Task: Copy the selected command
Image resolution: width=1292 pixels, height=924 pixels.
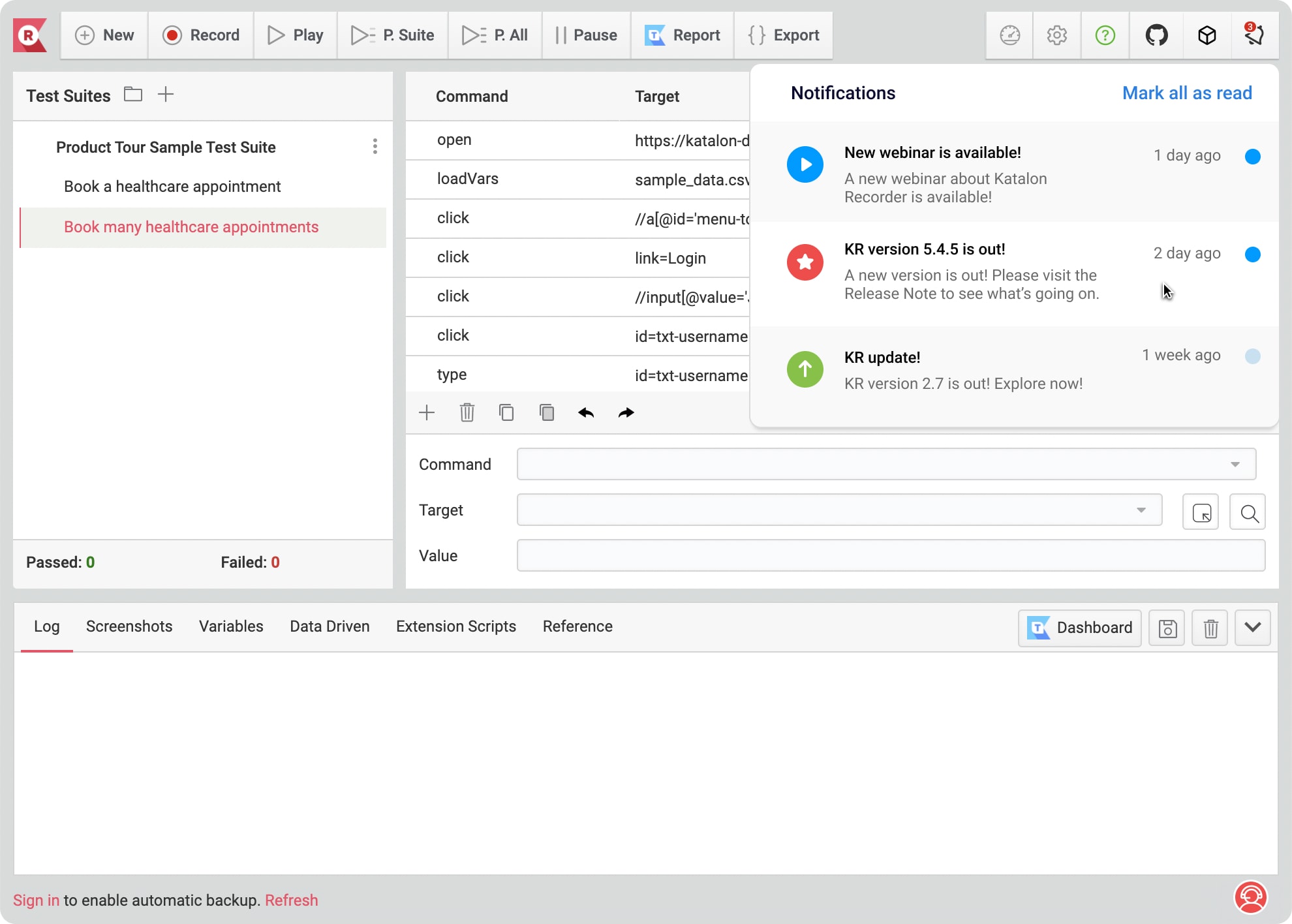Action: (x=506, y=412)
